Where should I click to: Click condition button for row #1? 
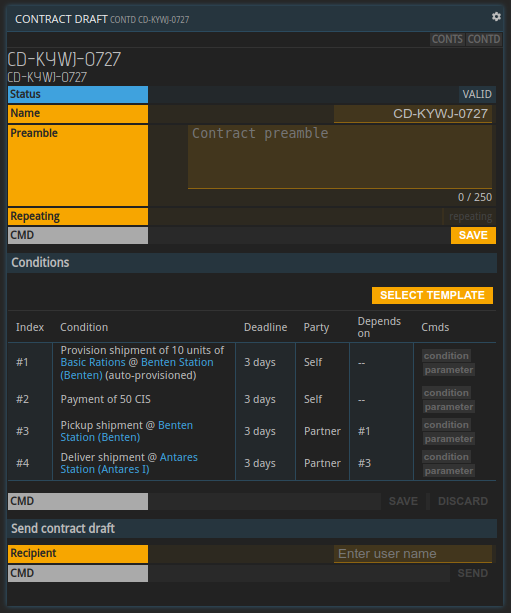tap(446, 356)
